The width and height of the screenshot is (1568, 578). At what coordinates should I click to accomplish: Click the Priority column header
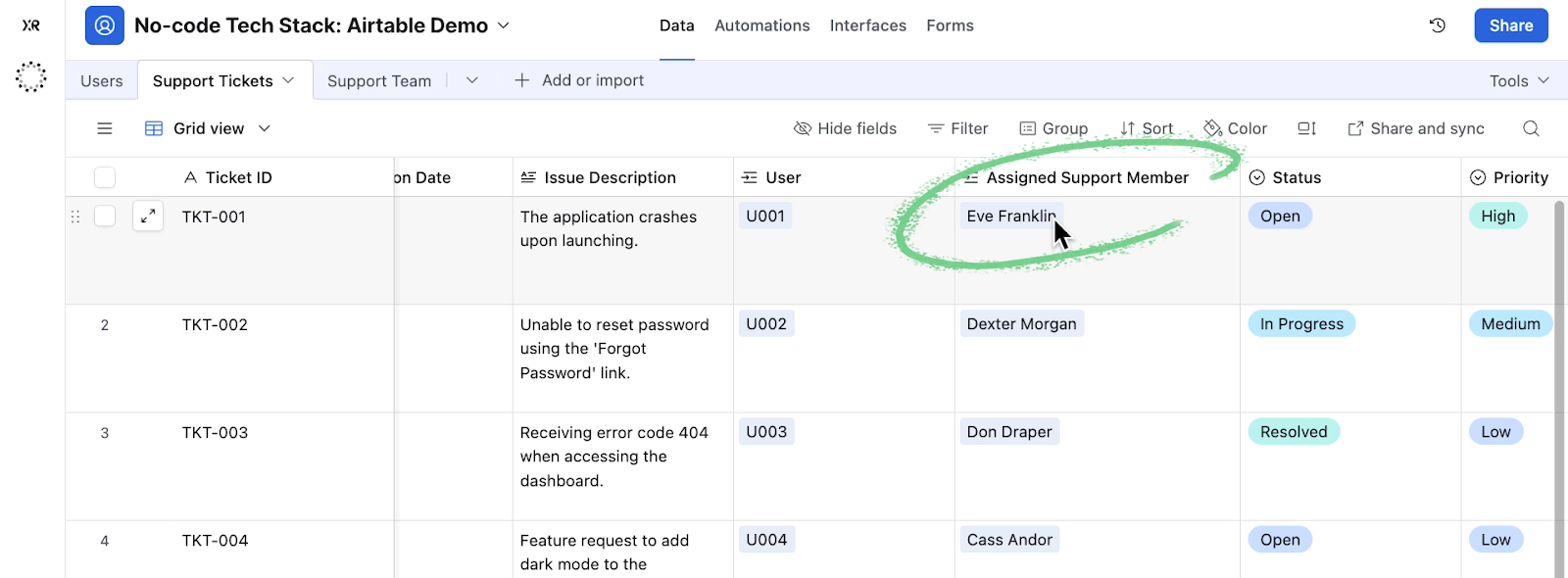coord(1514,177)
